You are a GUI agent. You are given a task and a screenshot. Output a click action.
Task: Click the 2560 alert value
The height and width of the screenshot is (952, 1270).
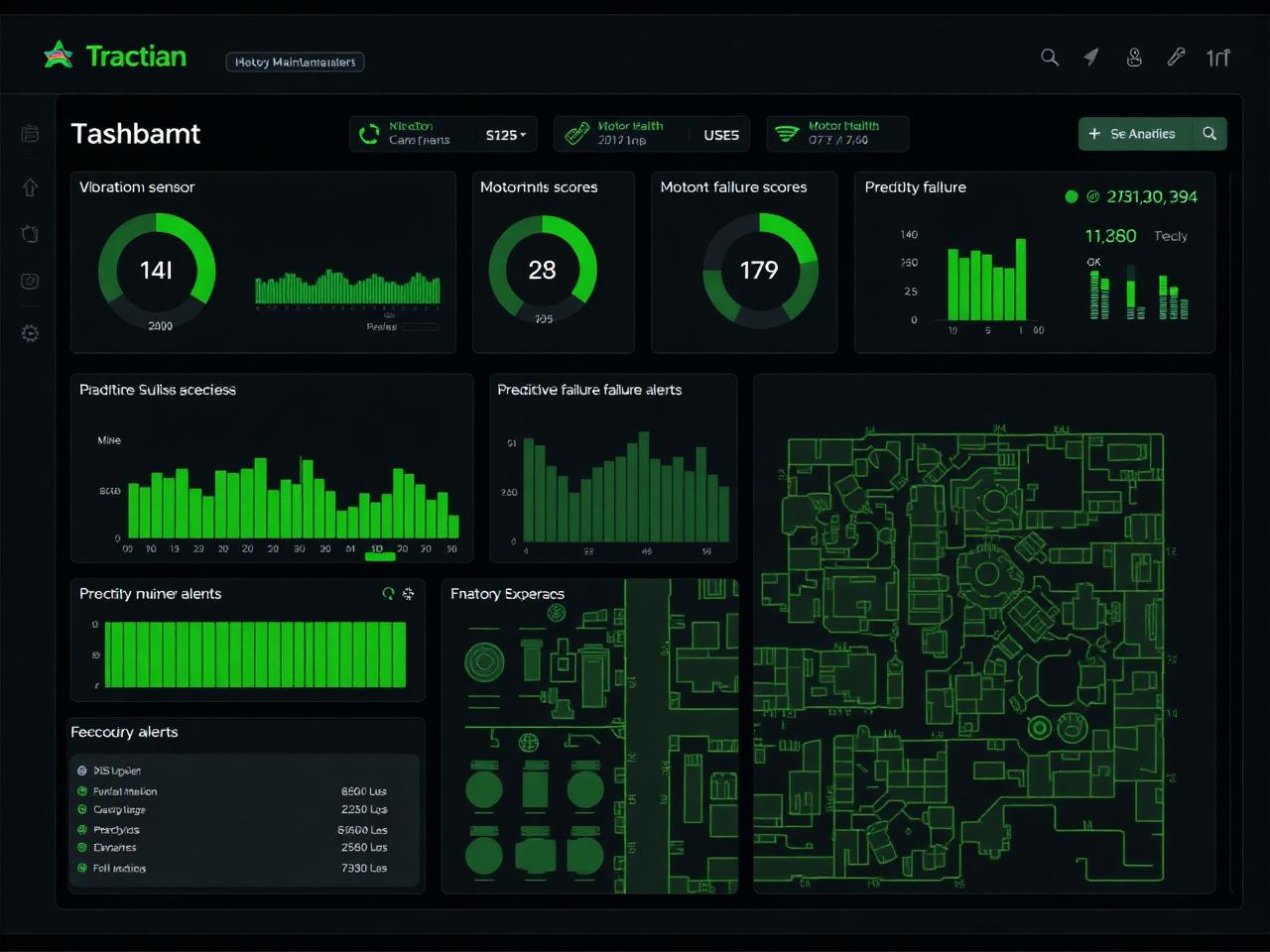(x=364, y=847)
